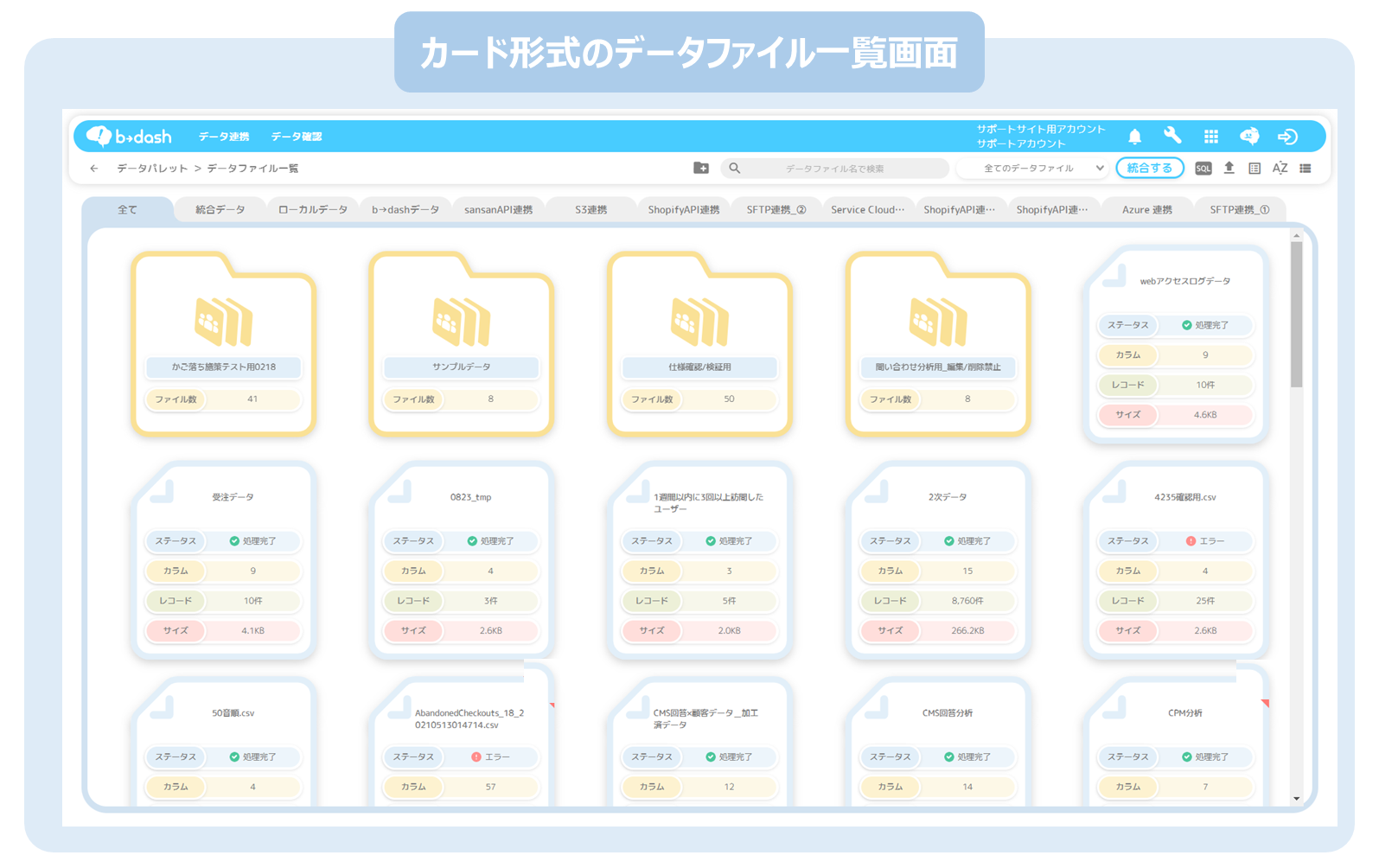Open the wrench settings icon

click(x=1172, y=136)
